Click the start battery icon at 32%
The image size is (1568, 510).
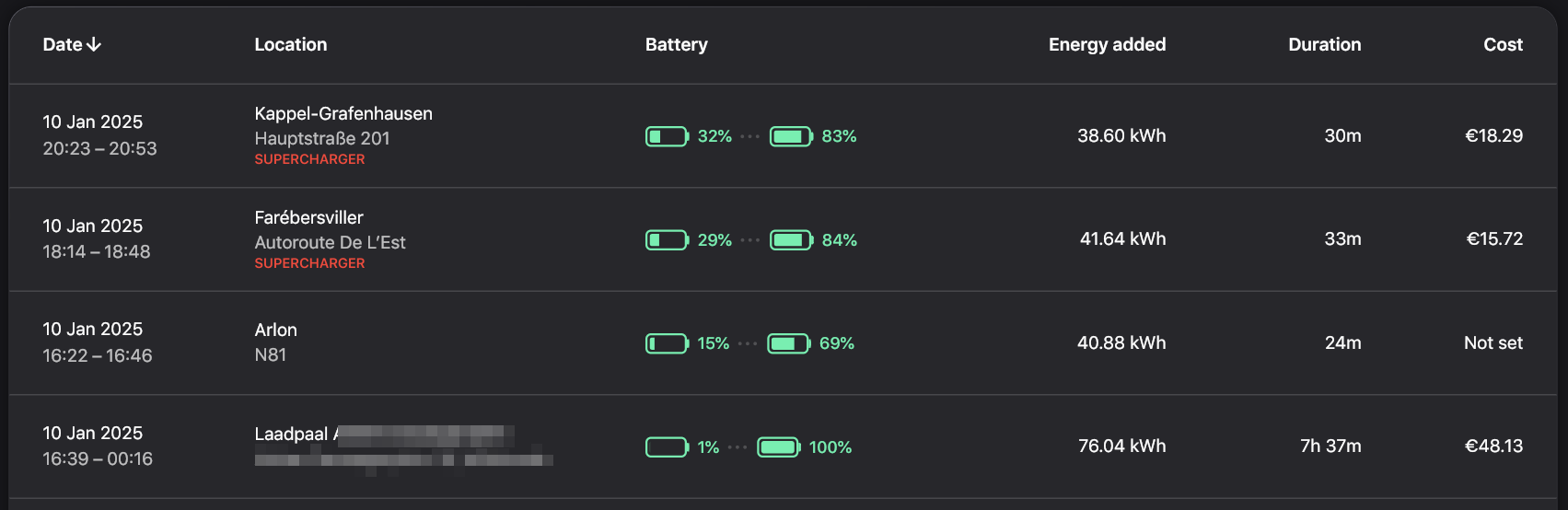click(x=667, y=136)
